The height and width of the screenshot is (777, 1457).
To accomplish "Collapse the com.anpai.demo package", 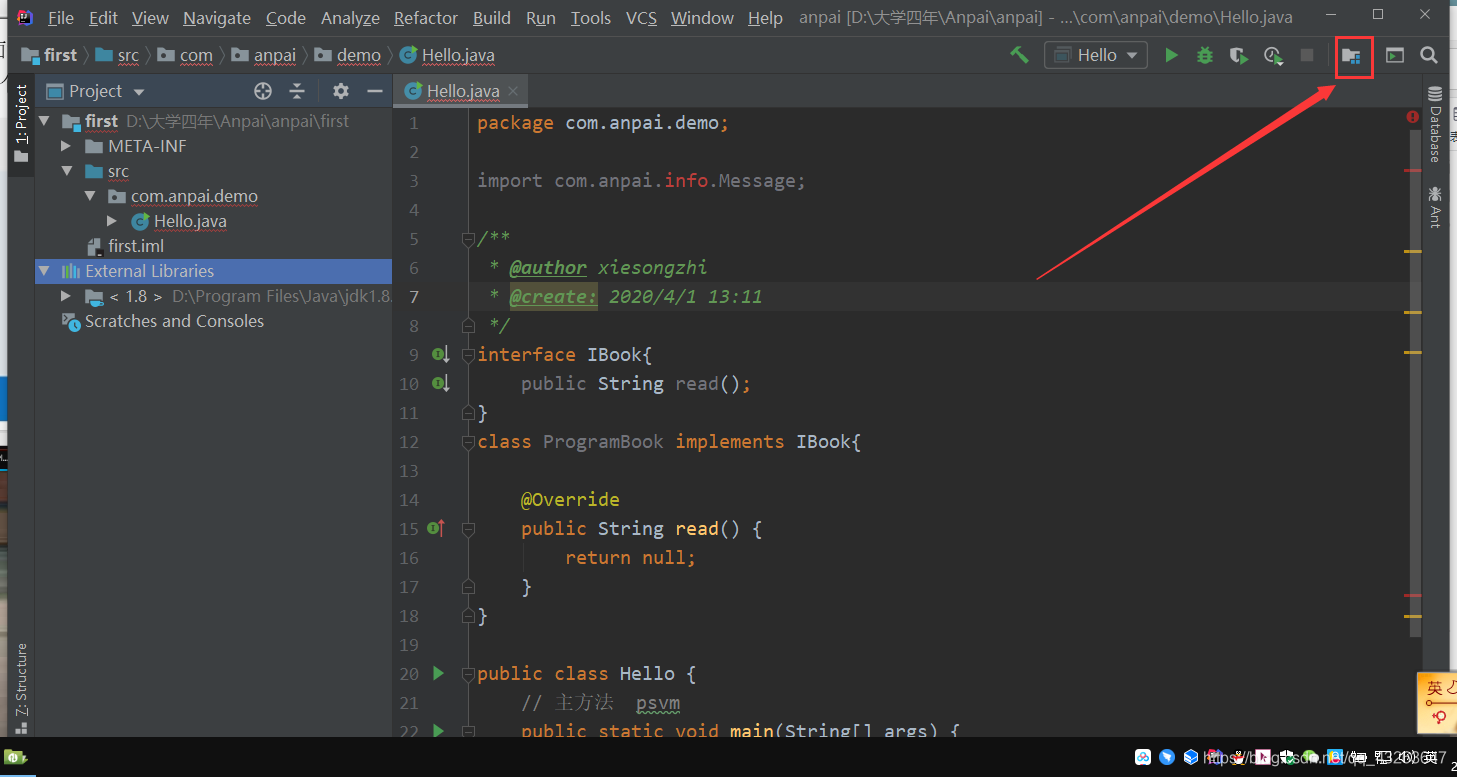I will point(90,196).
